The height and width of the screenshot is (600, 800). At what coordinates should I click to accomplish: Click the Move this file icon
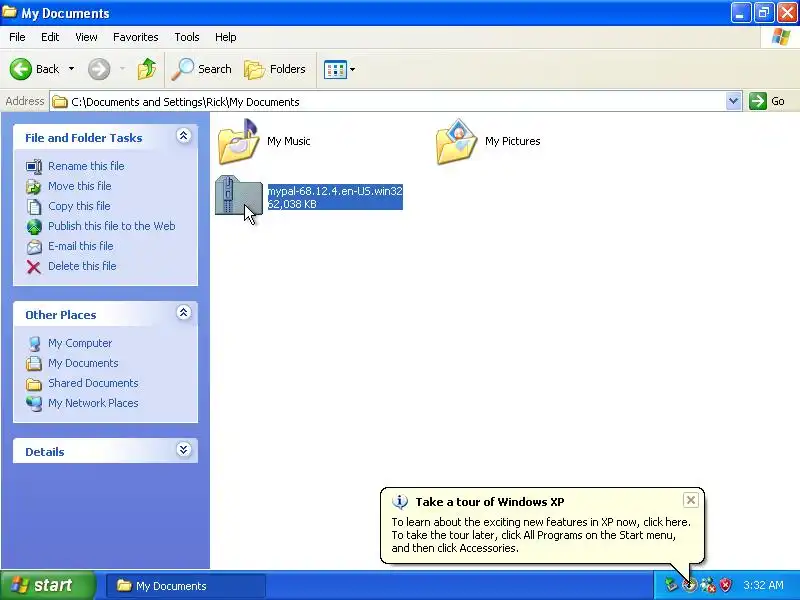[x=34, y=187]
